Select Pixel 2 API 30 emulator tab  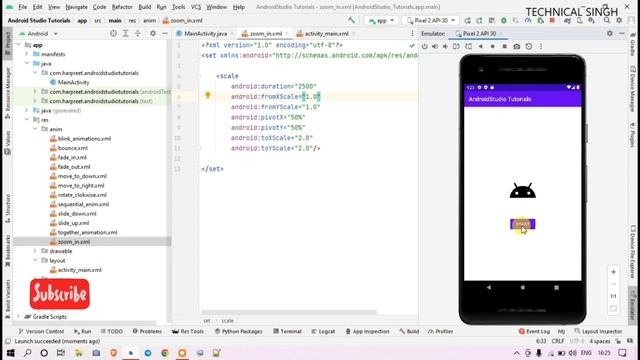[479, 33]
